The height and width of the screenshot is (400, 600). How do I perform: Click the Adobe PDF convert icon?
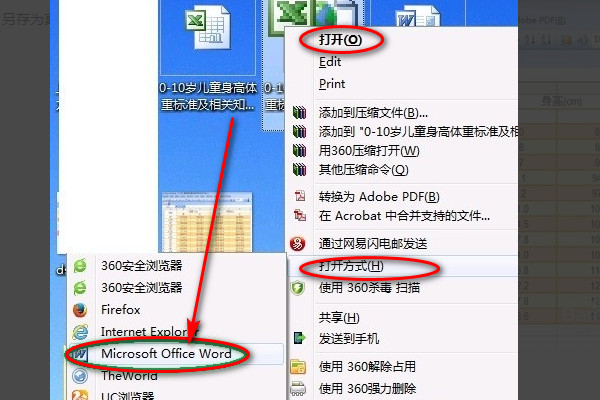point(300,196)
